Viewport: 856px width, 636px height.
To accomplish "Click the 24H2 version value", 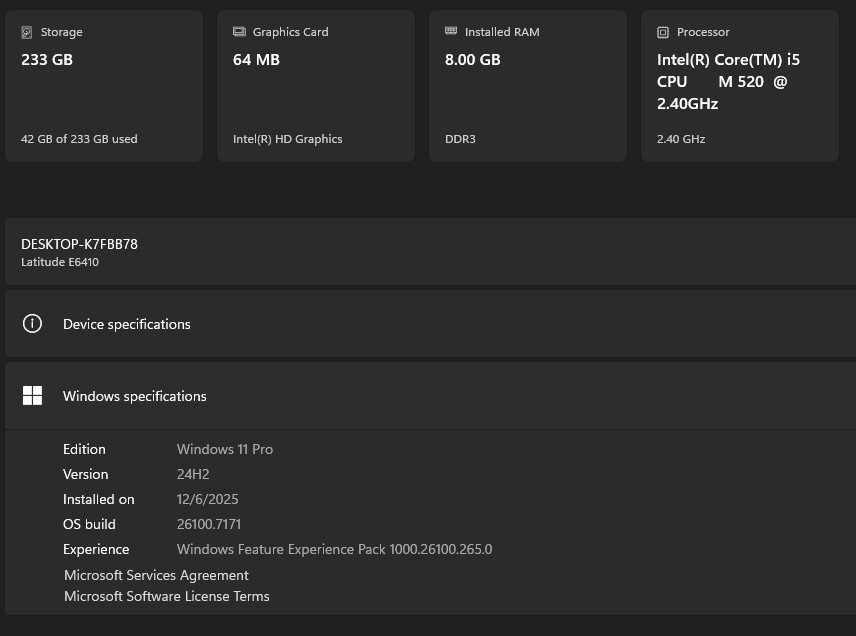I will tap(193, 474).
